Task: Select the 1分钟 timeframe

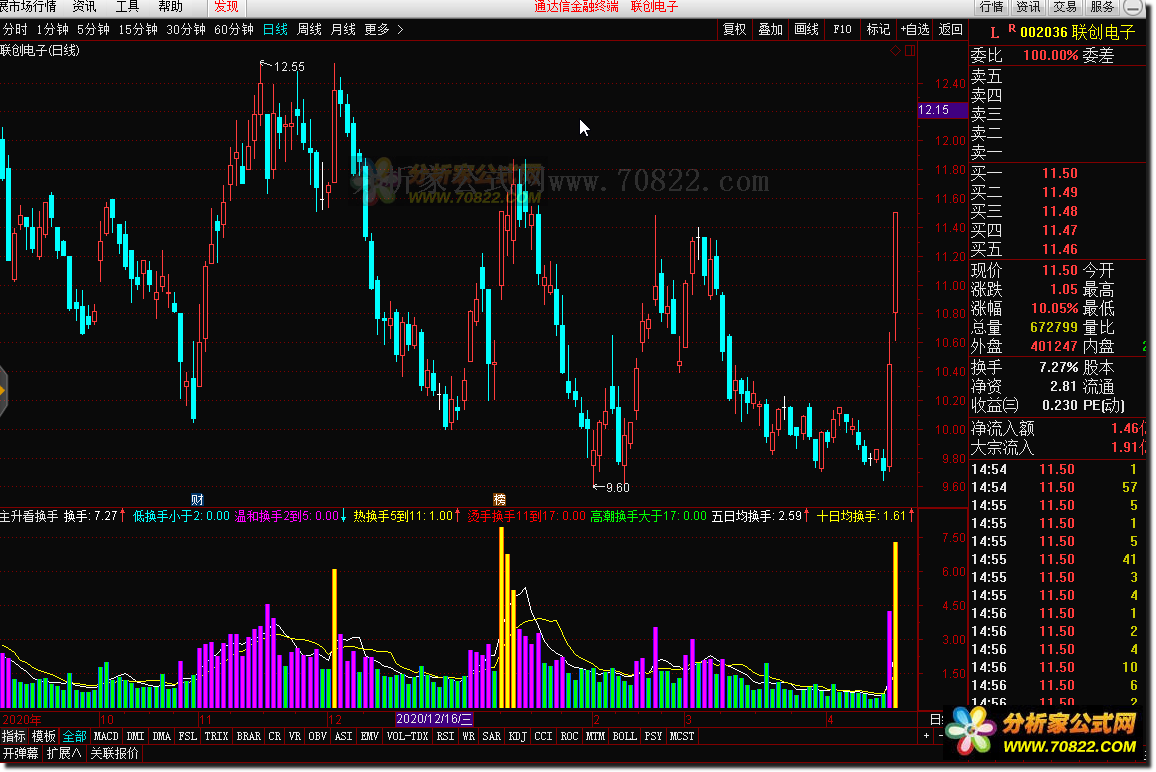Action: pos(52,29)
